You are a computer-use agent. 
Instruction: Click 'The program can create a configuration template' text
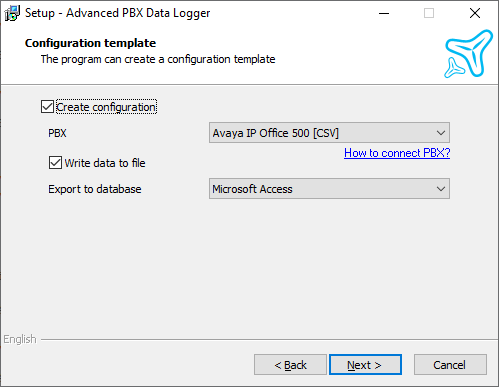158,59
